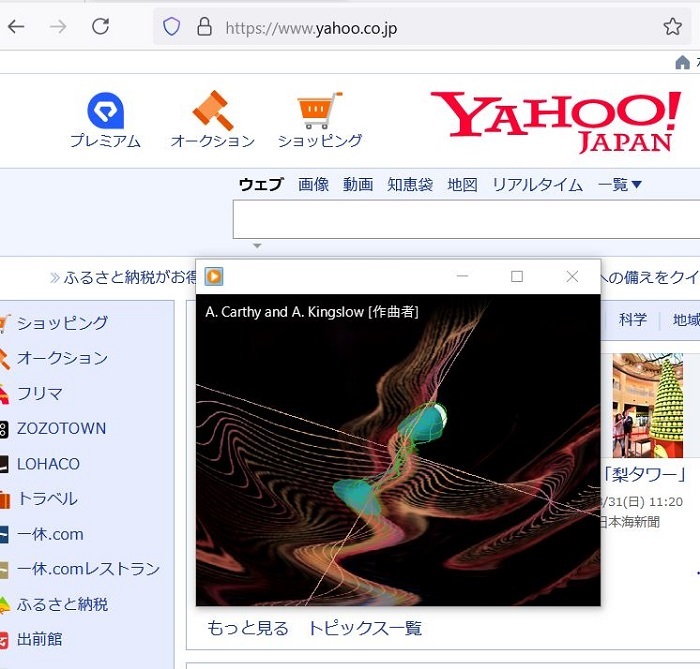Open sidebar 一休.com link
This screenshot has width=700, height=669.
click(x=50, y=534)
